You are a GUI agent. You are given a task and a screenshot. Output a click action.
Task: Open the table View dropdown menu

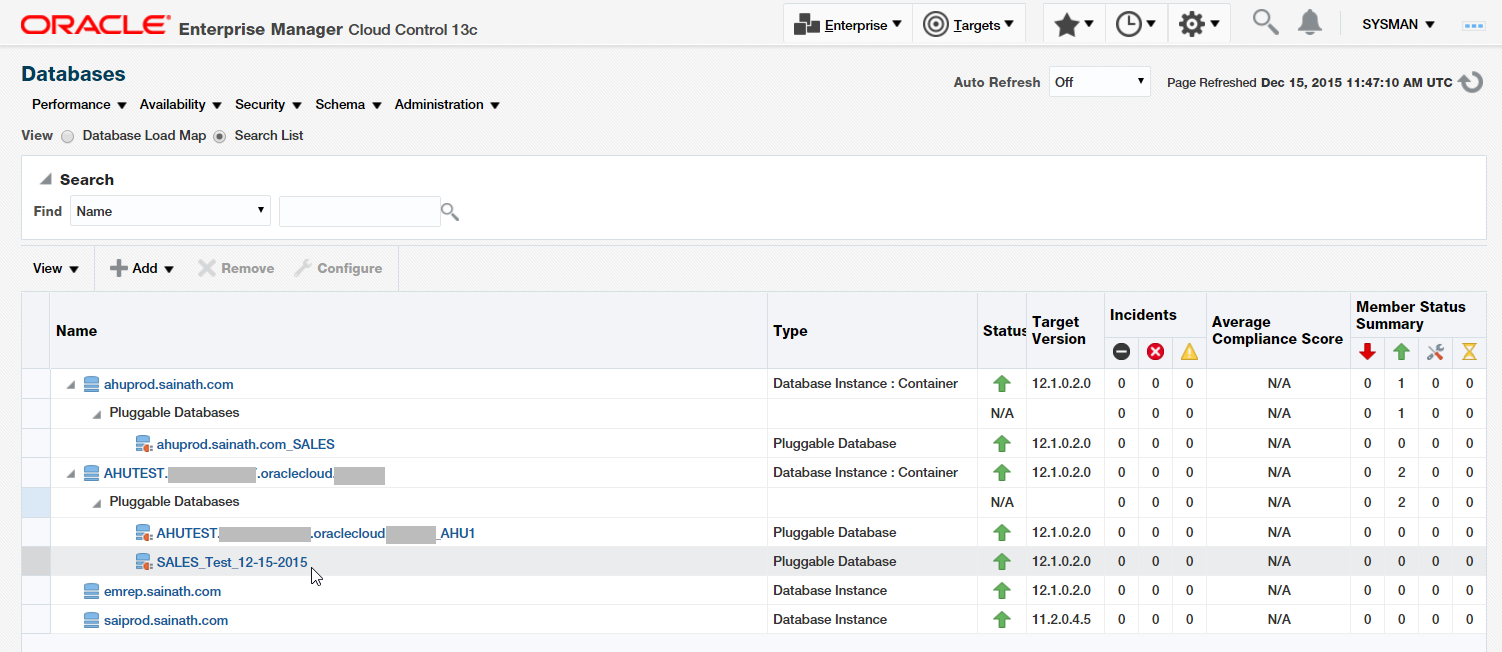[56, 268]
